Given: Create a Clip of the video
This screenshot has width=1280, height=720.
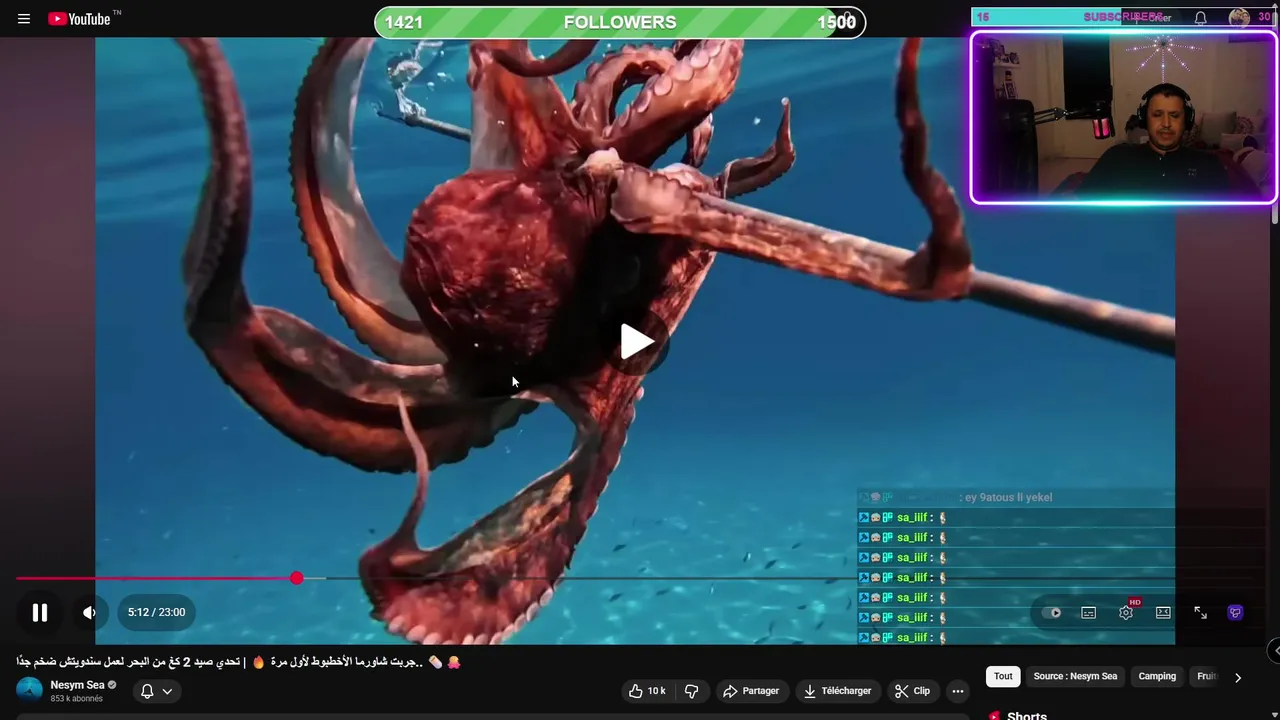Looking at the screenshot, I should pos(912,691).
